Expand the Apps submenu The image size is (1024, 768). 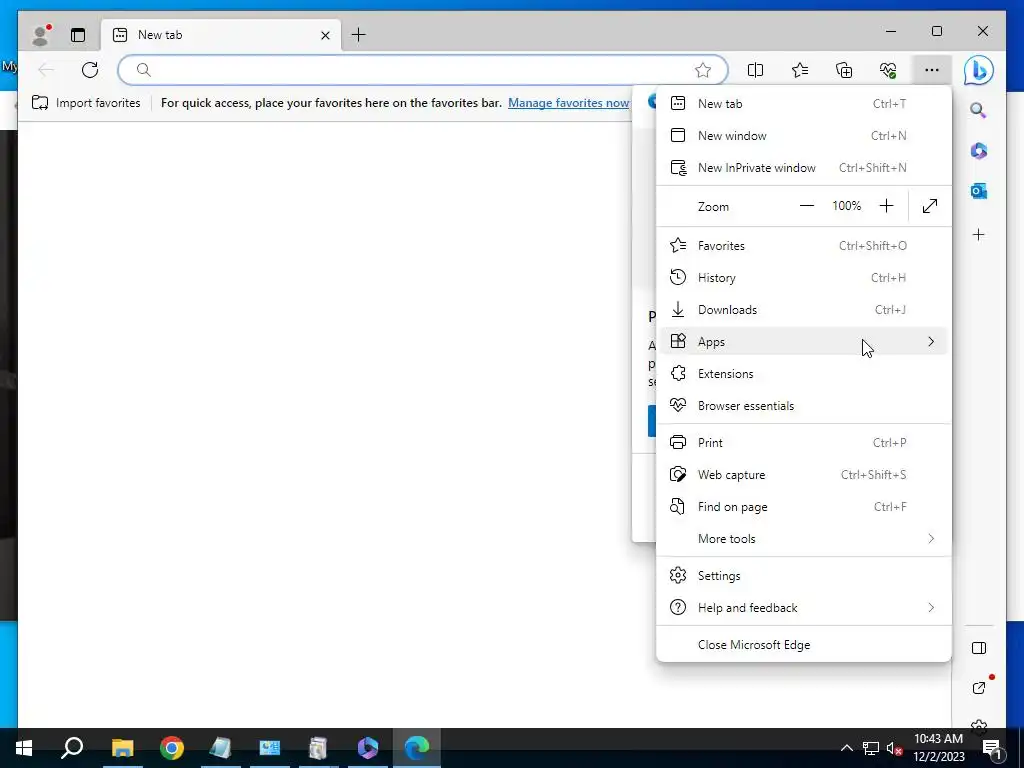pyautogui.click(x=804, y=342)
